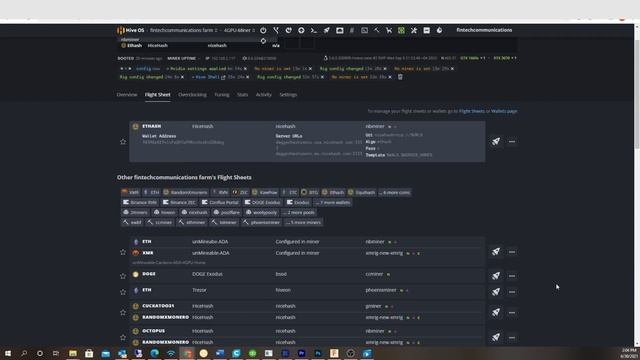Image resolution: width=640 pixels, height=360 pixels.
Task: Open the remote shell terminal prompt icon
Action: pyautogui.click(x=313, y=30)
